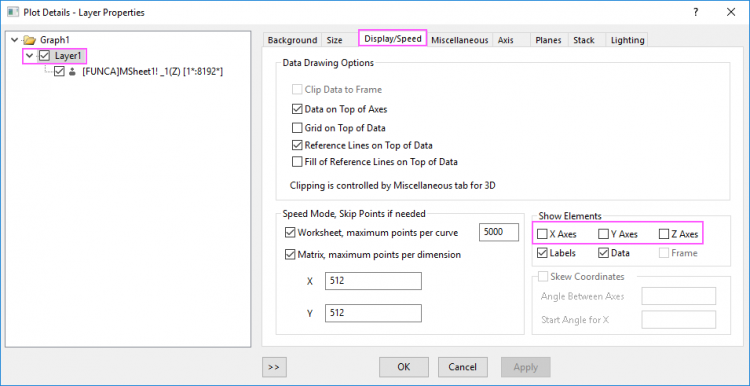
Task: Open the Miscellaneous tab
Action: [460, 40]
